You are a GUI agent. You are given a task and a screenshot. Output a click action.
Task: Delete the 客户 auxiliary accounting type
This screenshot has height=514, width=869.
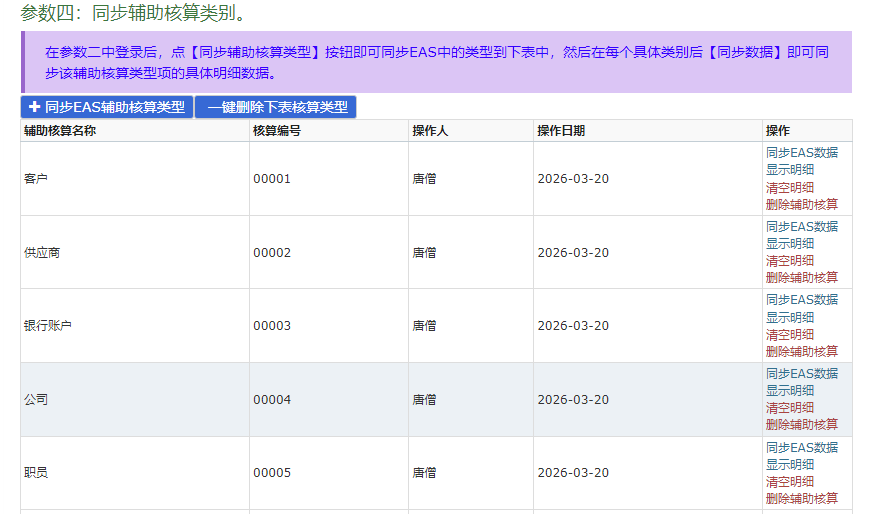[801, 204]
